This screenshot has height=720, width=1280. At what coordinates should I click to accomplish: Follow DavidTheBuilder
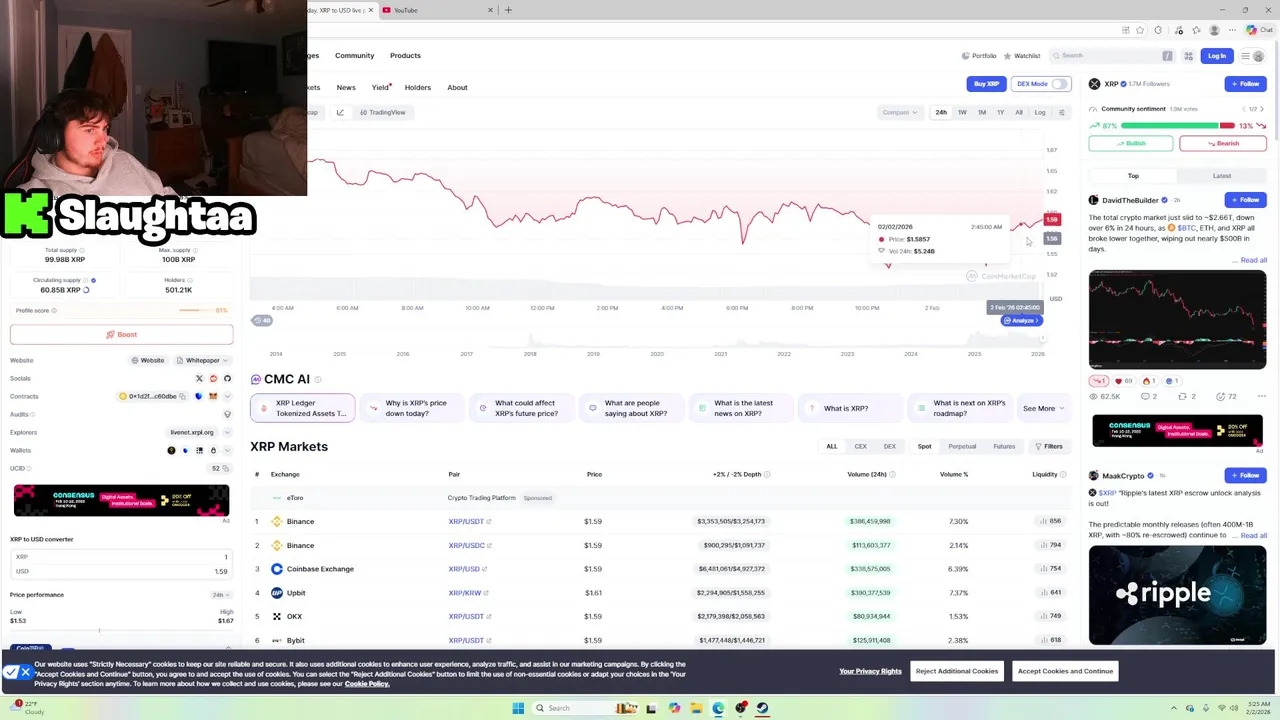click(x=1245, y=200)
